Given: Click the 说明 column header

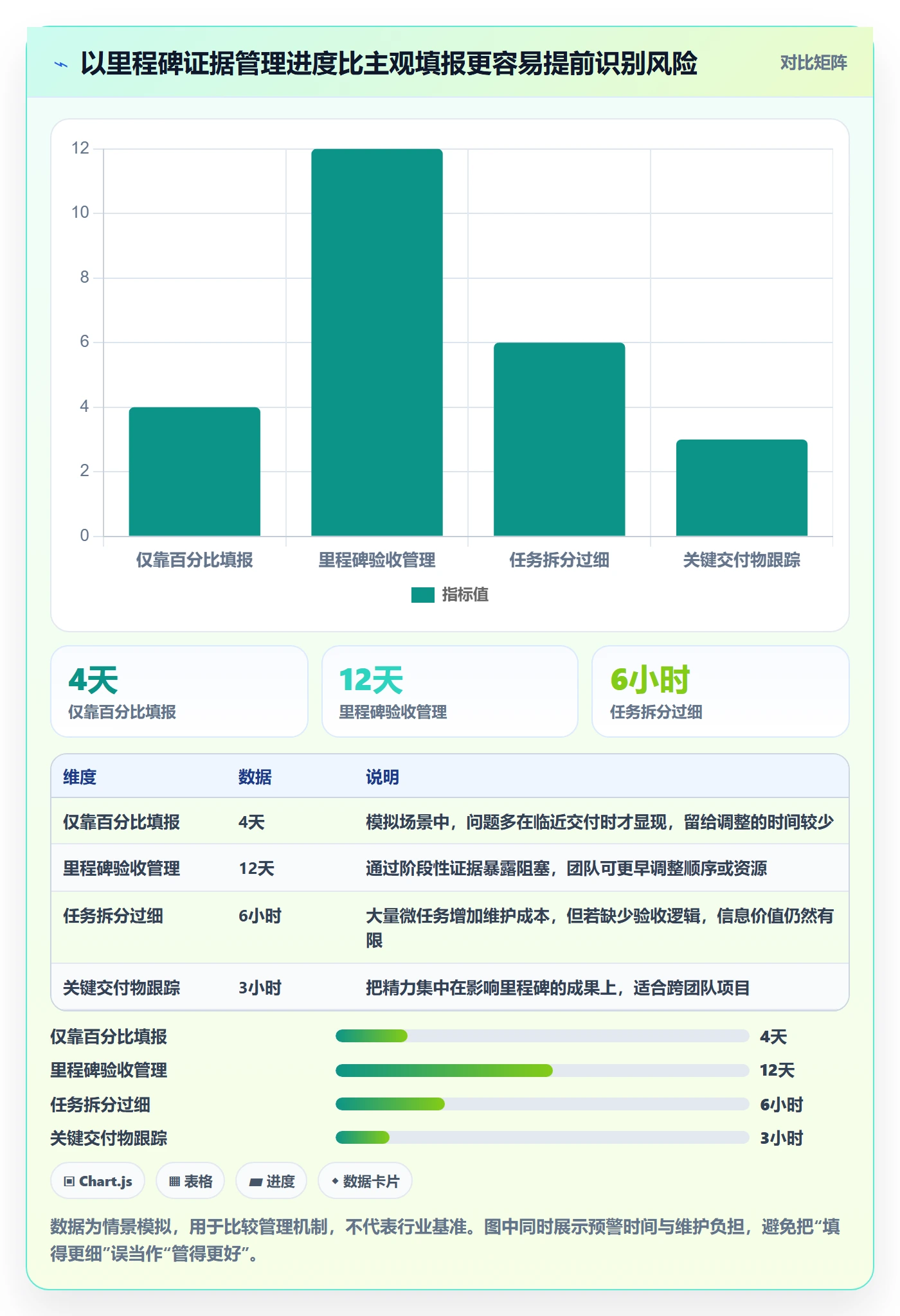Looking at the screenshot, I should point(382,777).
